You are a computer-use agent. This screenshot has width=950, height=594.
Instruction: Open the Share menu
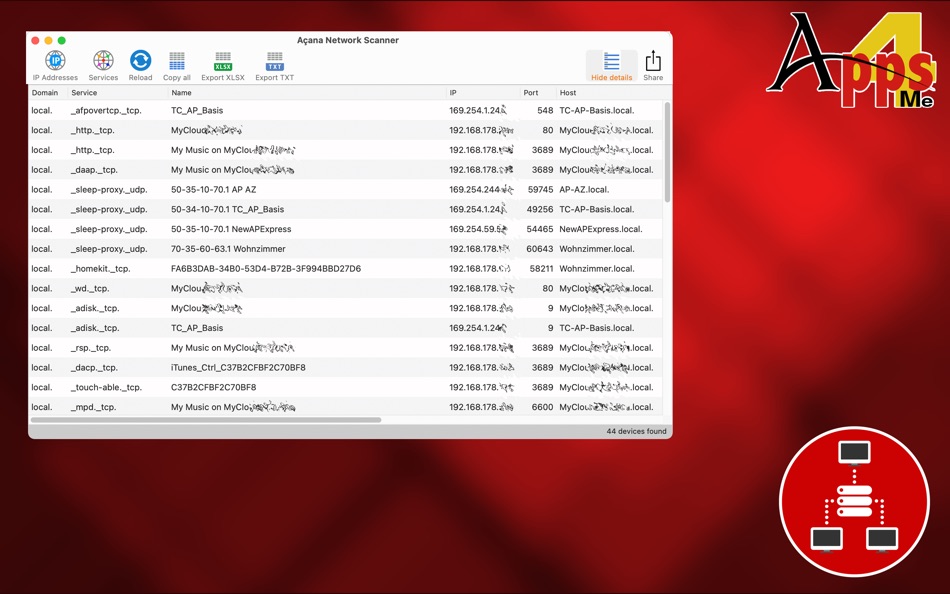653,65
